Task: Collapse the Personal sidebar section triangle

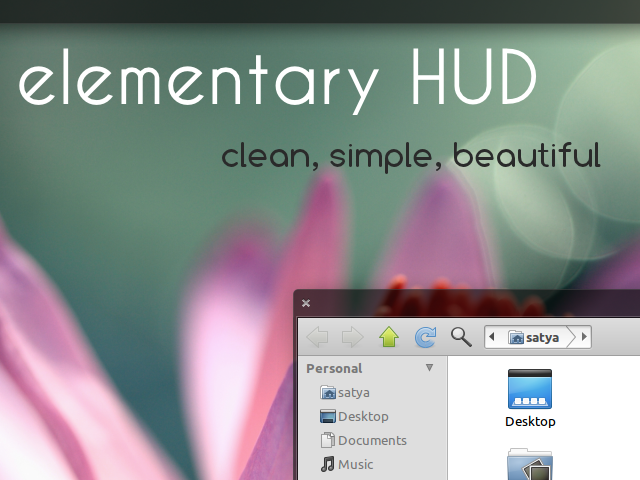Action: pos(429,368)
